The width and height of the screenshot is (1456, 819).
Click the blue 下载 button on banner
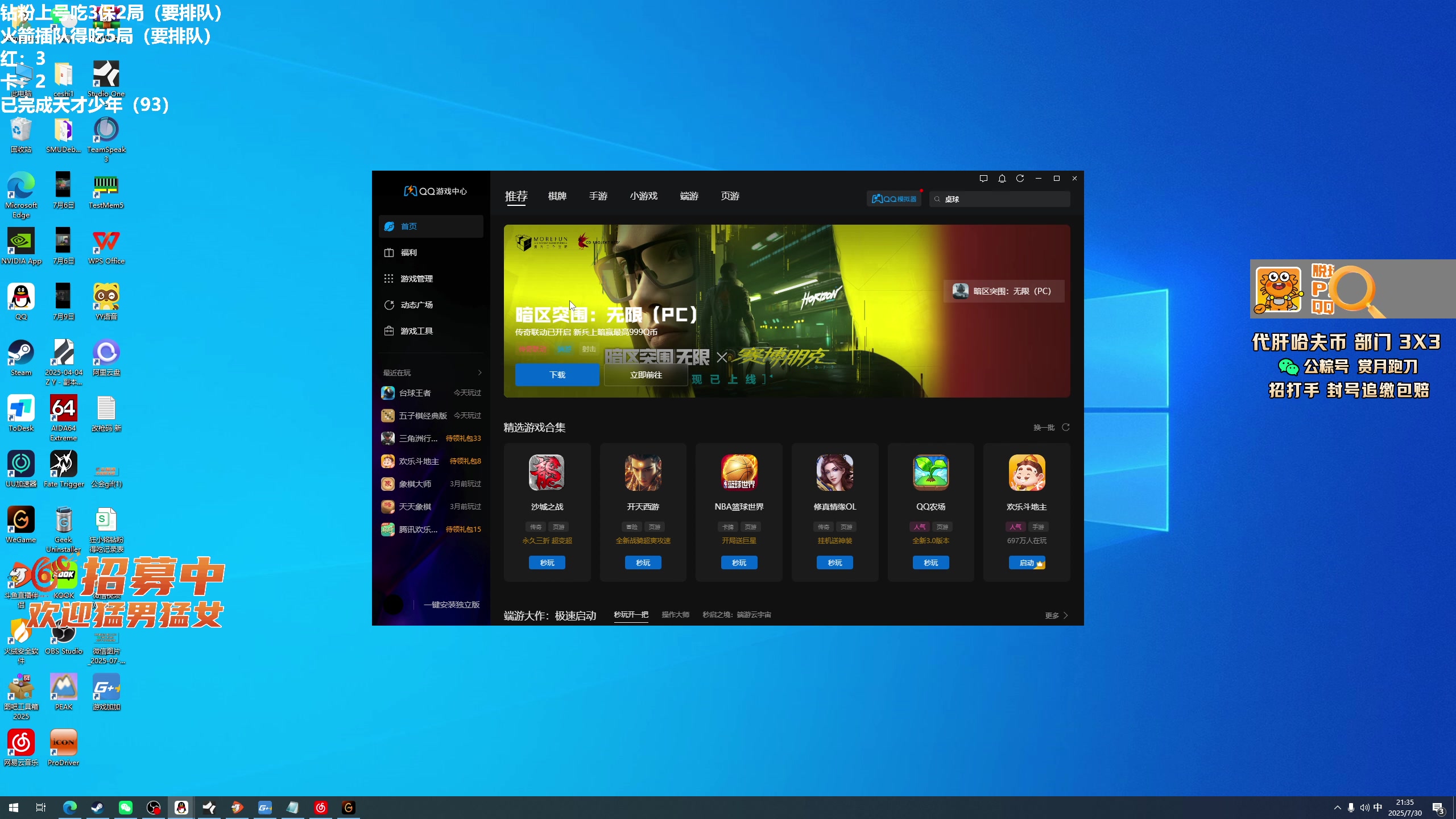coord(557,375)
